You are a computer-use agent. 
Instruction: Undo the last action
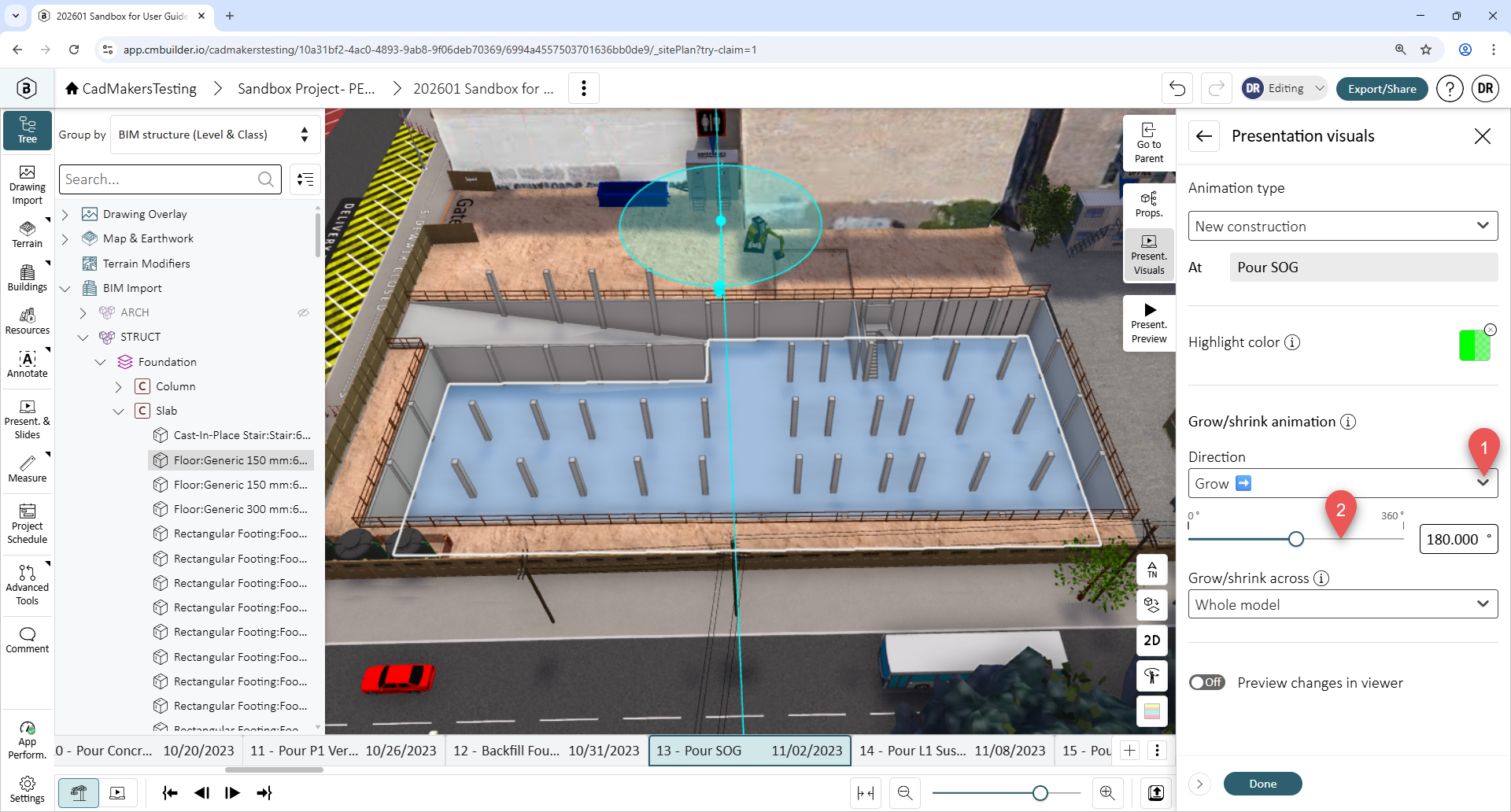(x=1177, y=88)
